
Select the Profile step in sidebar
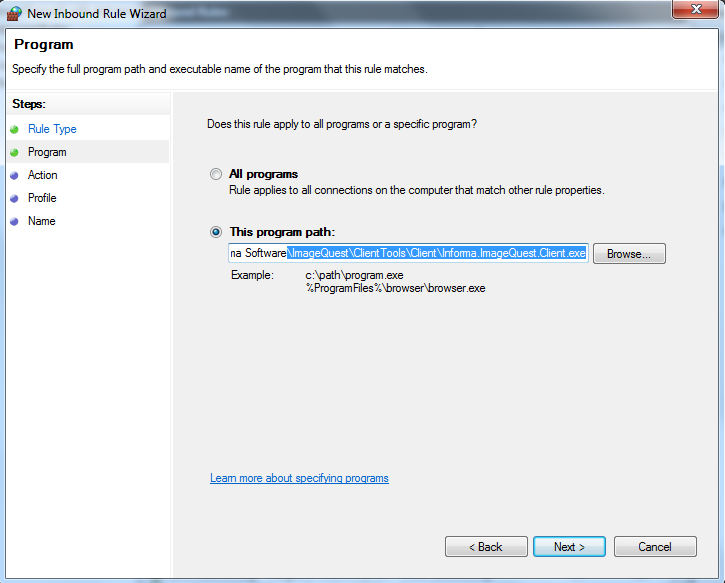[x=42, y=198]
